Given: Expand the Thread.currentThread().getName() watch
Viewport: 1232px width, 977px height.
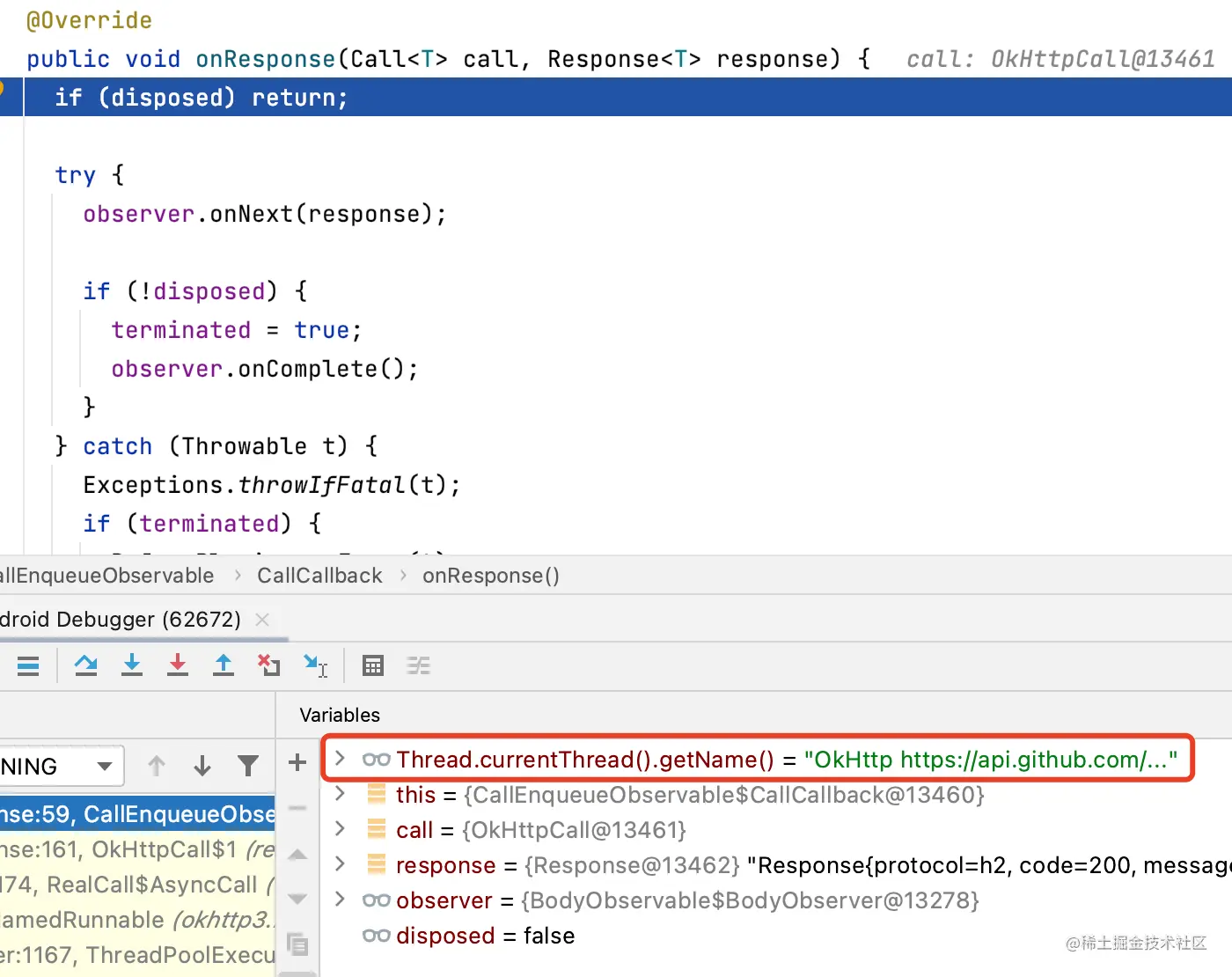Looking at the screenshot, I should pos(340,759).
